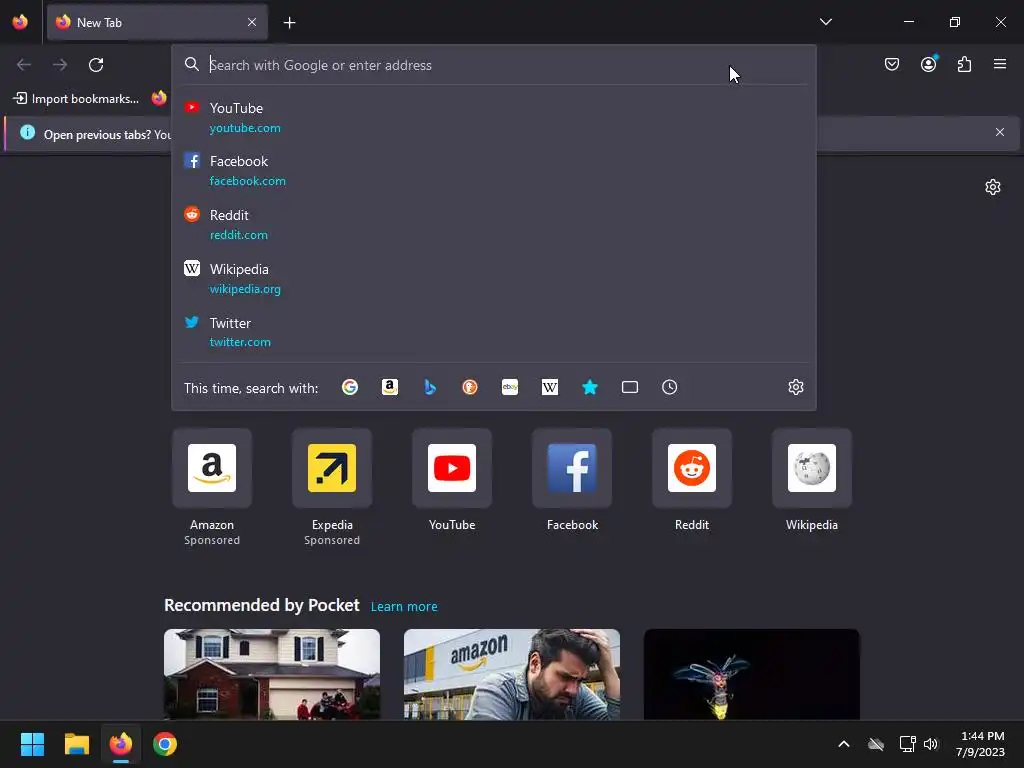
Task: Open Learn more Pocket link
Action: pyautogui.click(x=404, y=607)
